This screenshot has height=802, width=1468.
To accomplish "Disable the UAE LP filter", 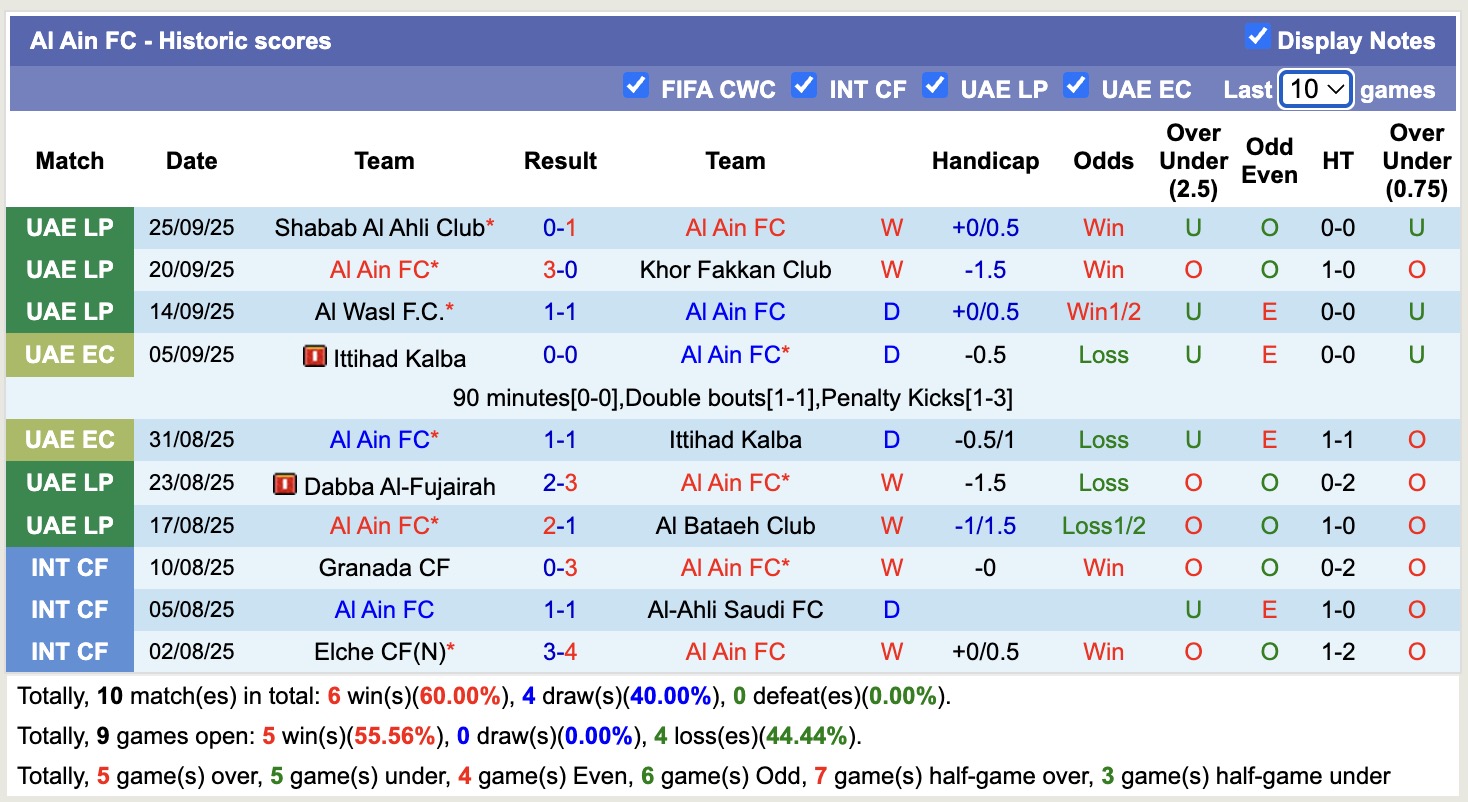I will [x=936, y=87].
